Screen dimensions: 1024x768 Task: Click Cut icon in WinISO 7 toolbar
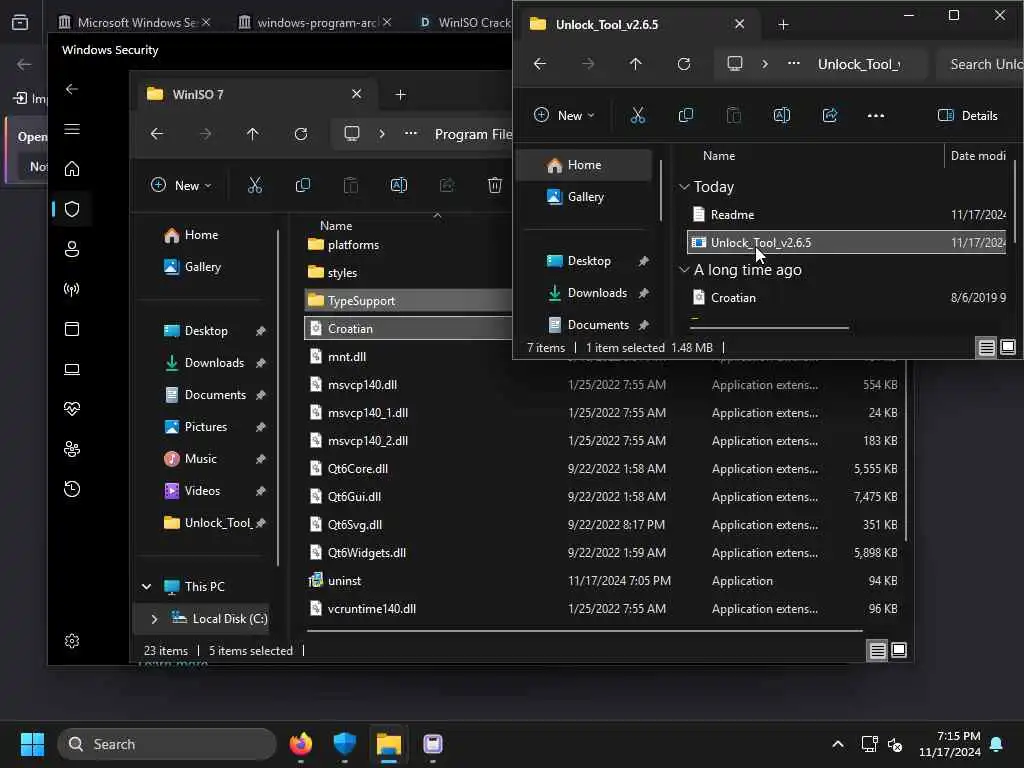255,185
